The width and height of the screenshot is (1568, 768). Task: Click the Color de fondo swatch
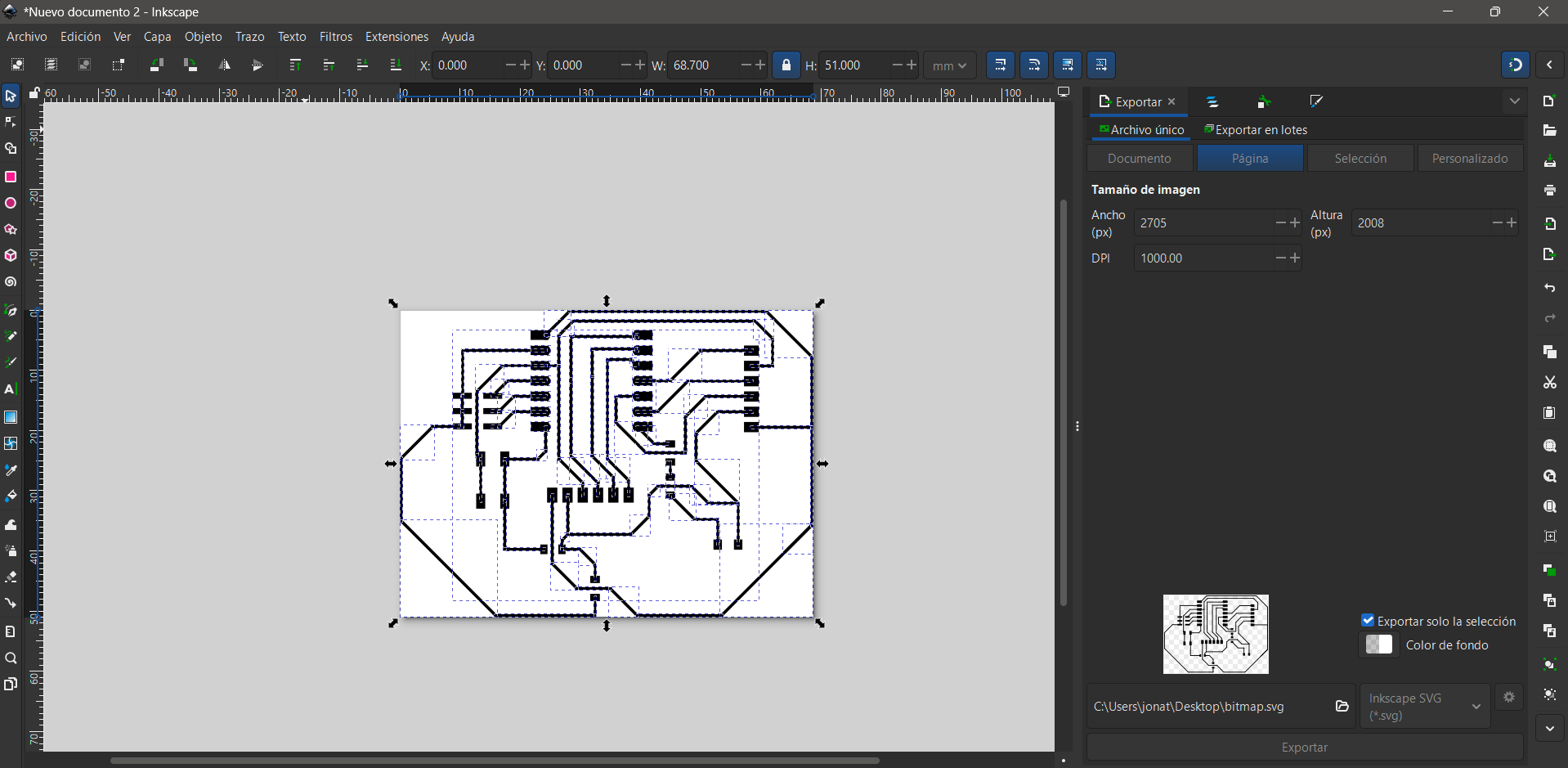(1379, 645)
